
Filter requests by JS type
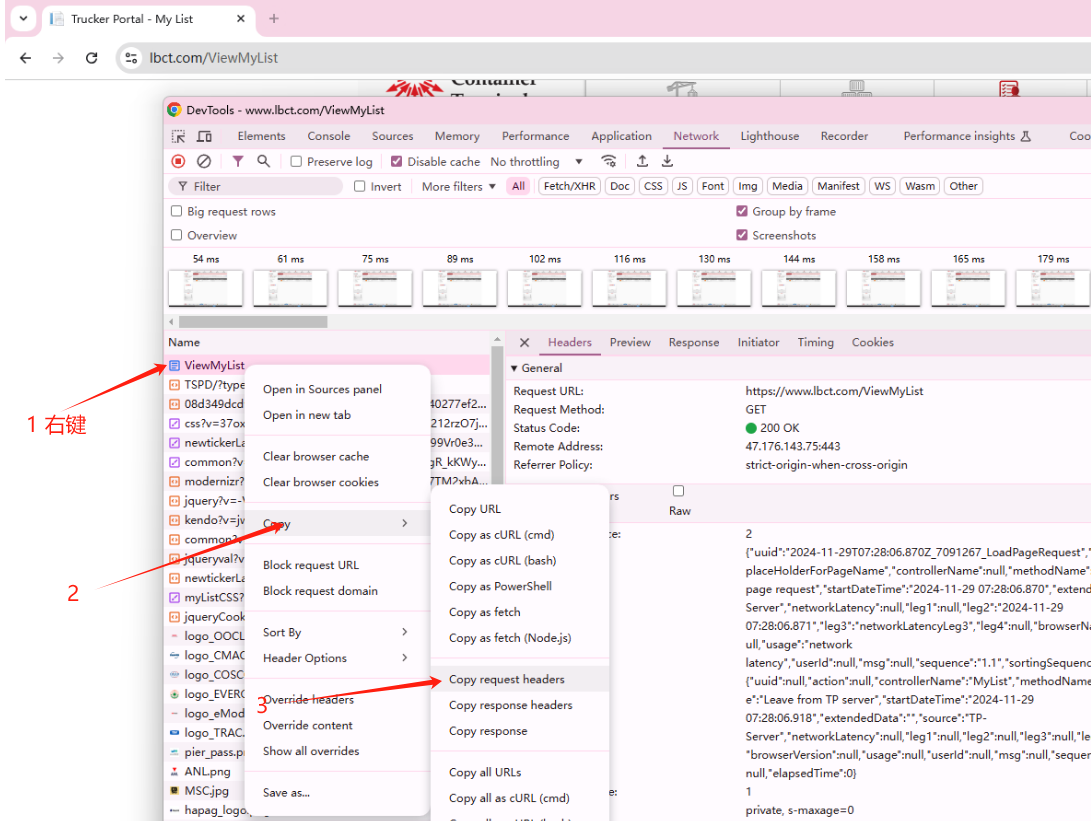click(682, 186)
